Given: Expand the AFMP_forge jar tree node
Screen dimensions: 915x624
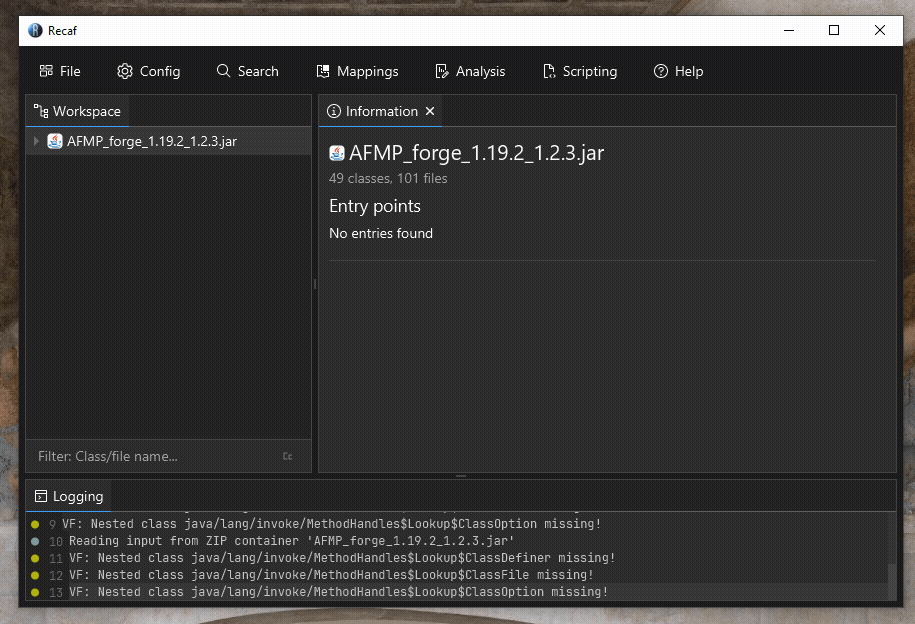Looking at the screenshot, I should (x=36, y=141).
